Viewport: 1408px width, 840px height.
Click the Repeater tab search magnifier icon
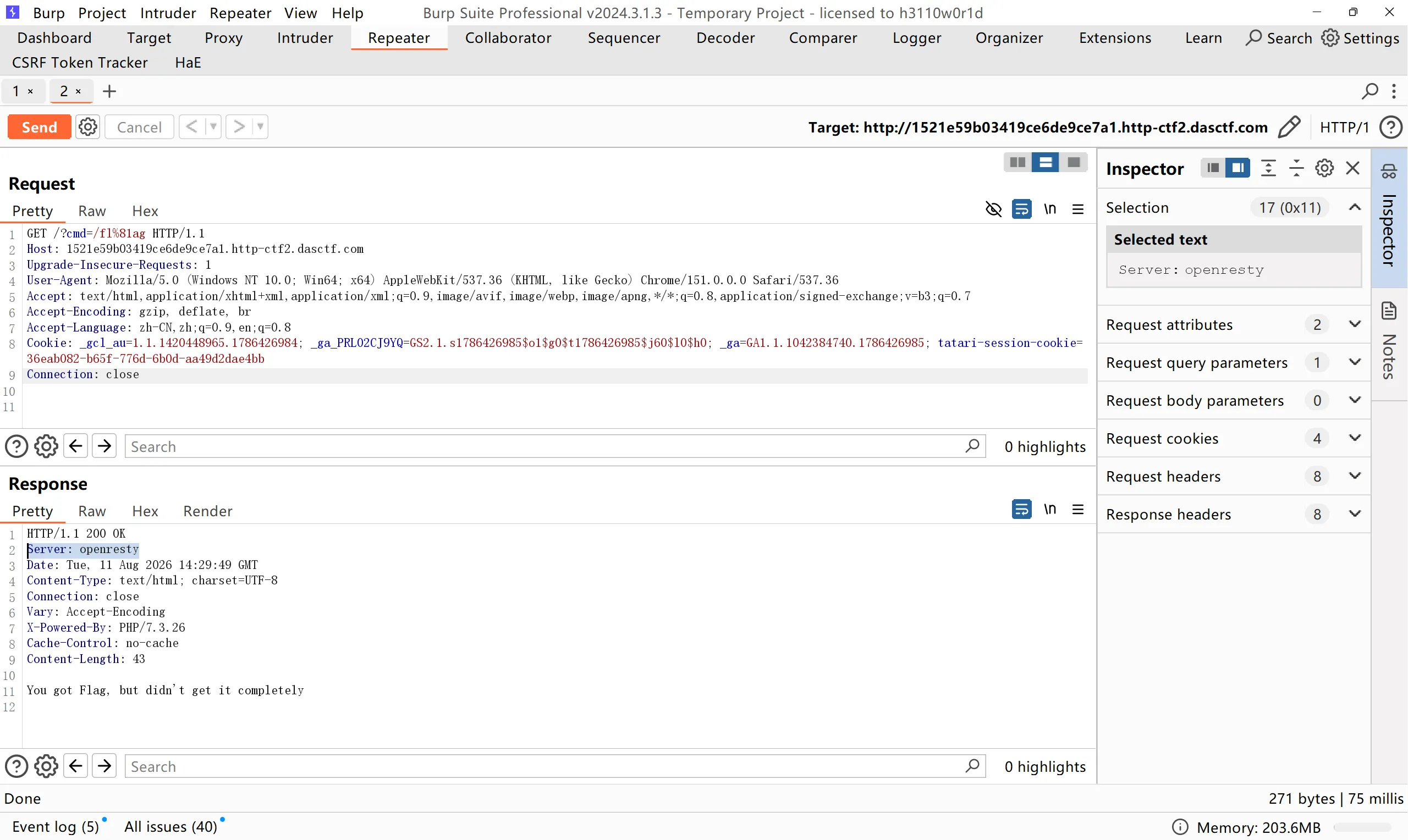(x=1370, y=91)
